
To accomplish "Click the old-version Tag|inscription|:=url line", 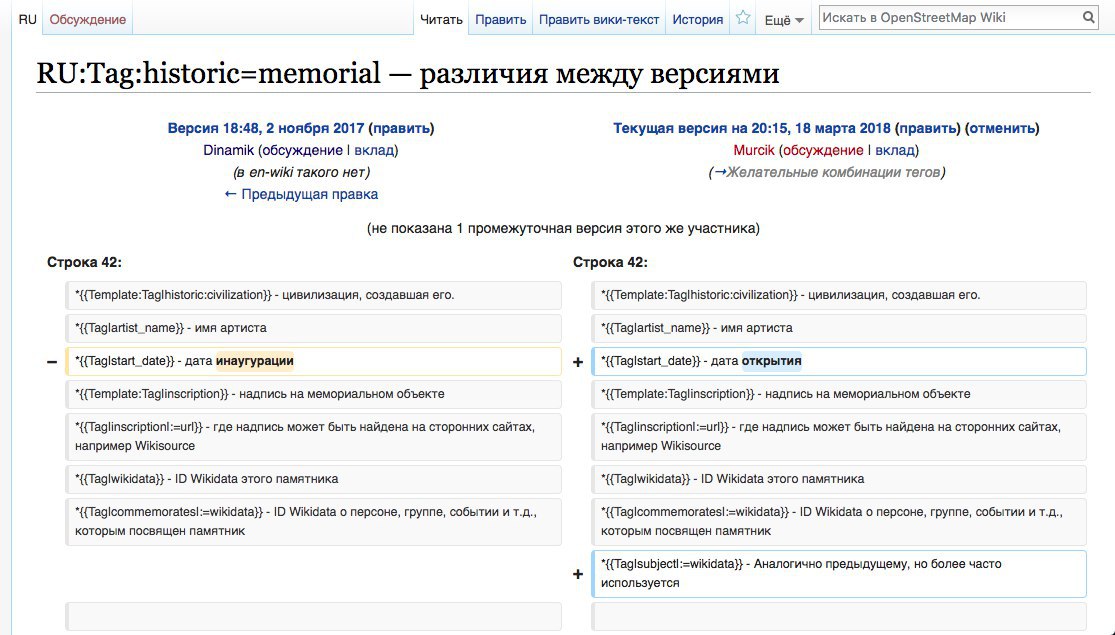I will (x=313, y=436).
